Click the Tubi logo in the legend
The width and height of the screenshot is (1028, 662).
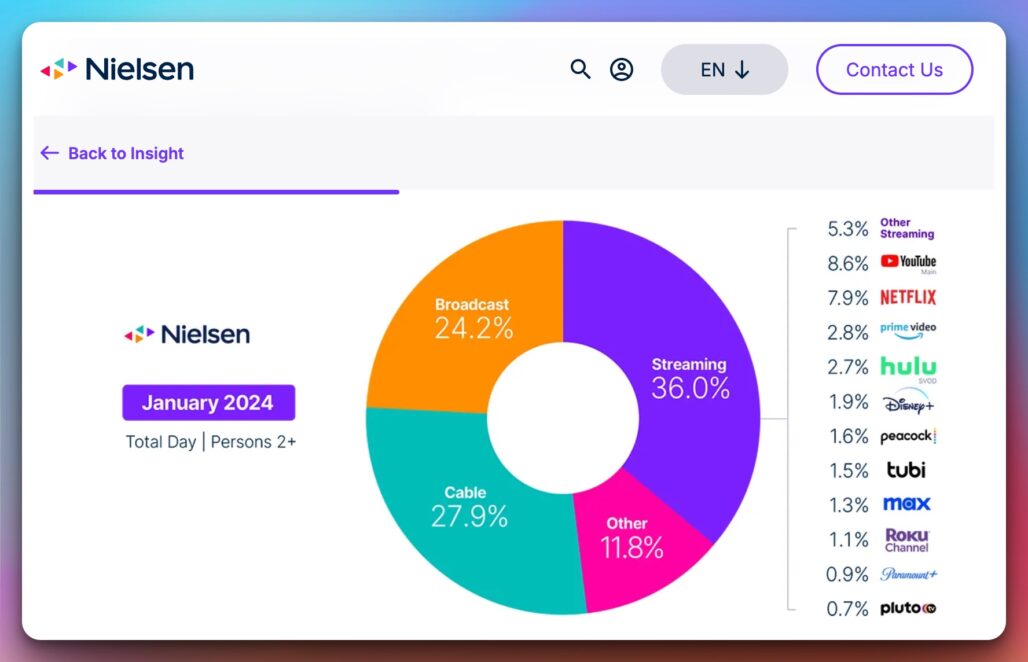906,470
